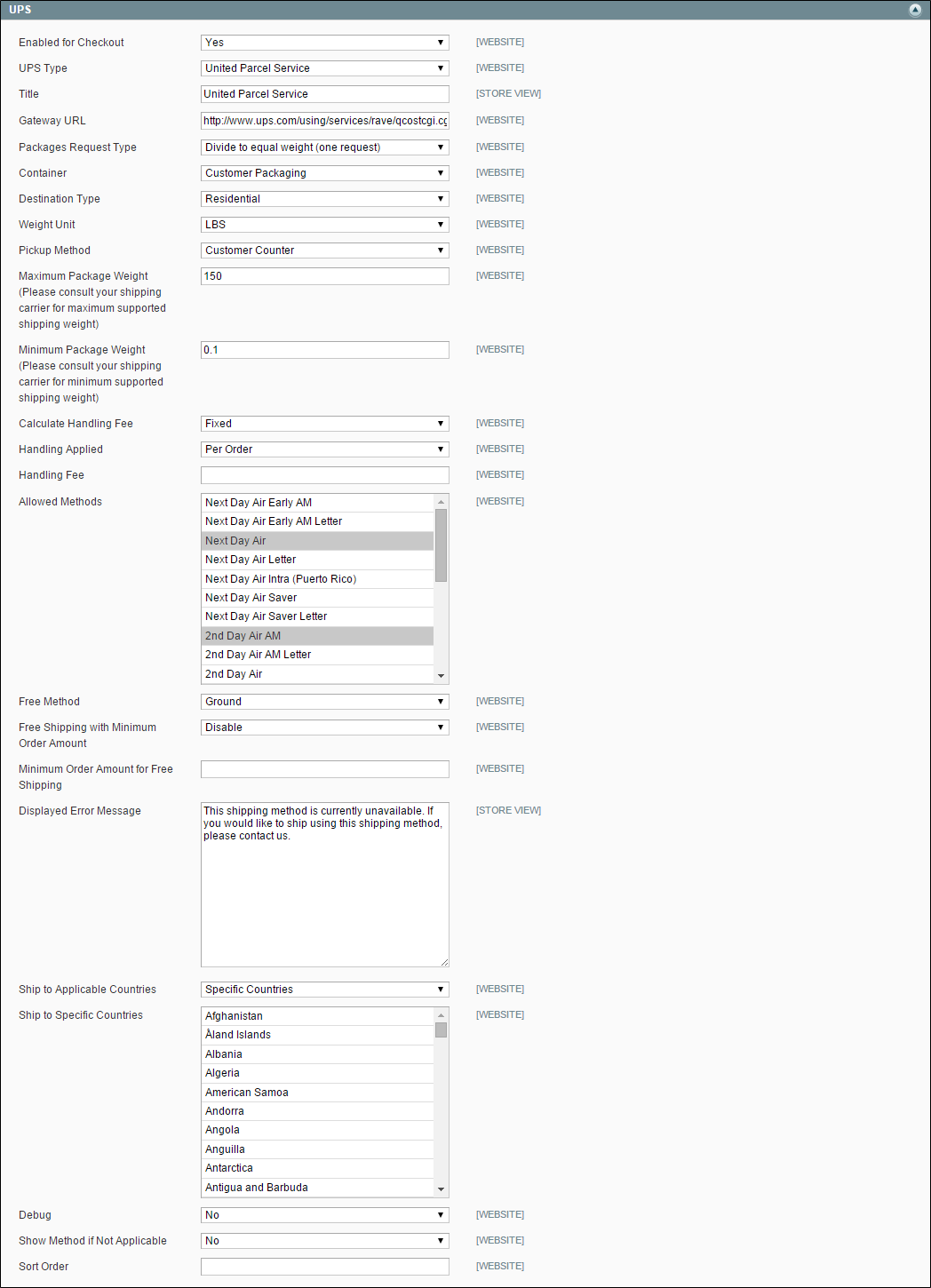Click countries list scrollbar down arrow
This screenshot has width=931, height=1288.
441,1189
